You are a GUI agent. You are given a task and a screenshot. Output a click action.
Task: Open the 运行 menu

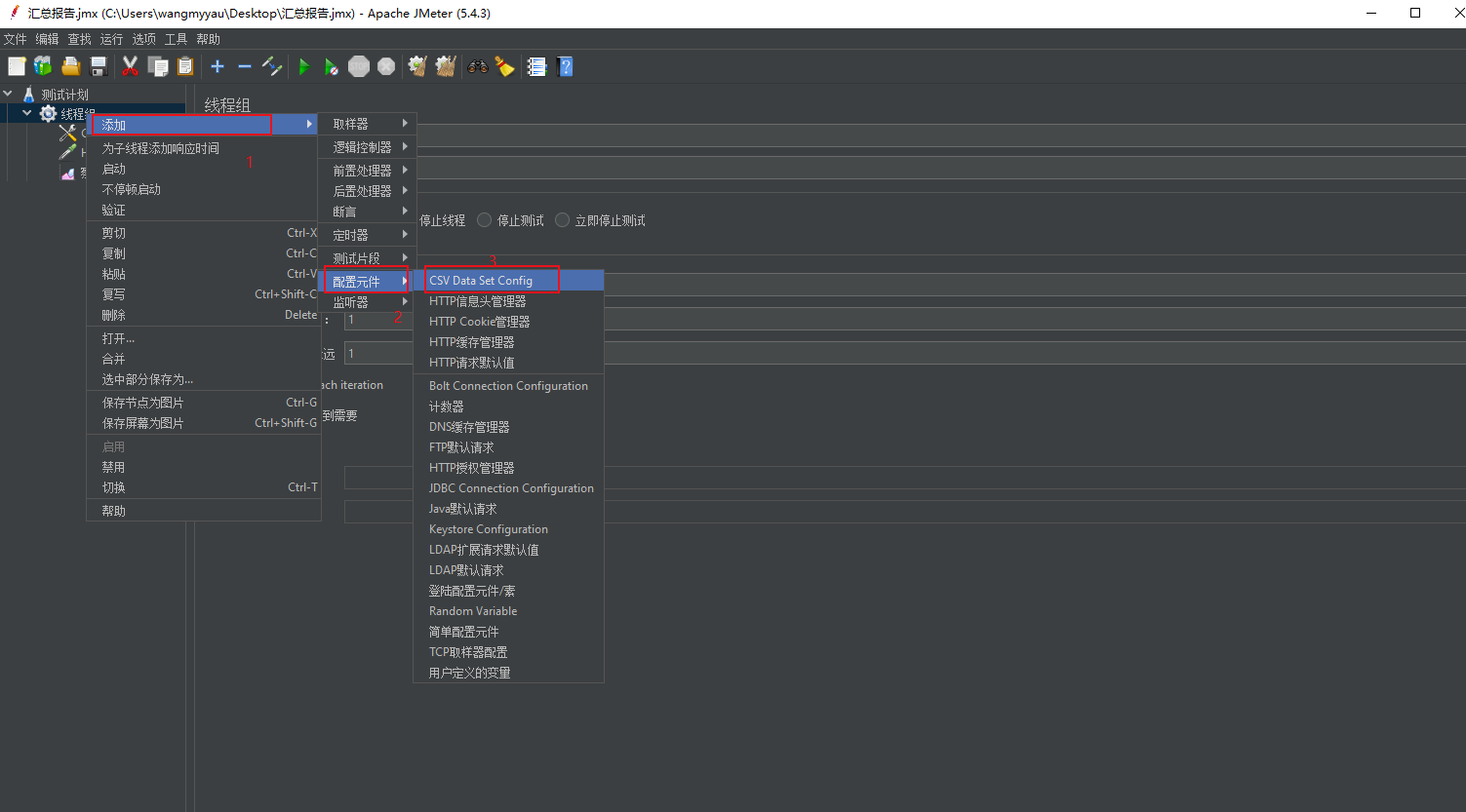click(x=111, y=39)
